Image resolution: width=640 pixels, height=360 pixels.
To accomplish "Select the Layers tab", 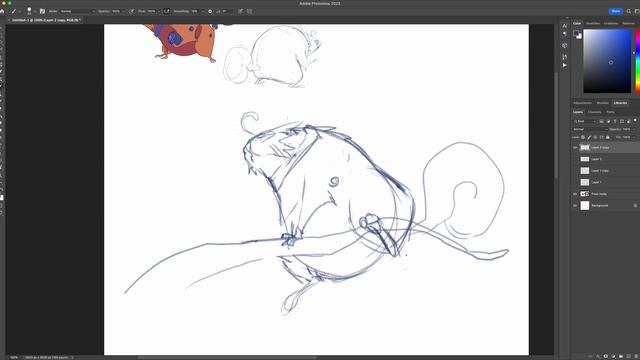I will click(x=578, y=112).
